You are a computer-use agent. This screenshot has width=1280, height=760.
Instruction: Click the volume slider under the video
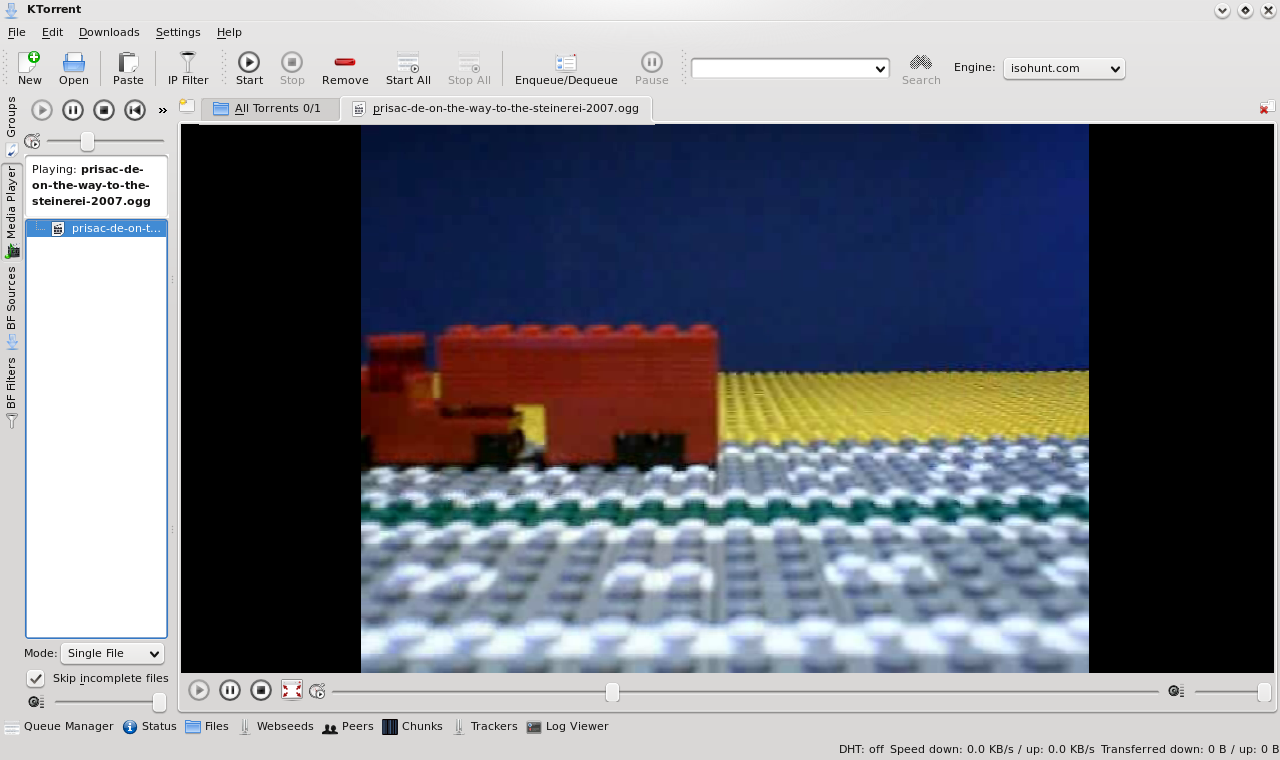pos(1233,691)
